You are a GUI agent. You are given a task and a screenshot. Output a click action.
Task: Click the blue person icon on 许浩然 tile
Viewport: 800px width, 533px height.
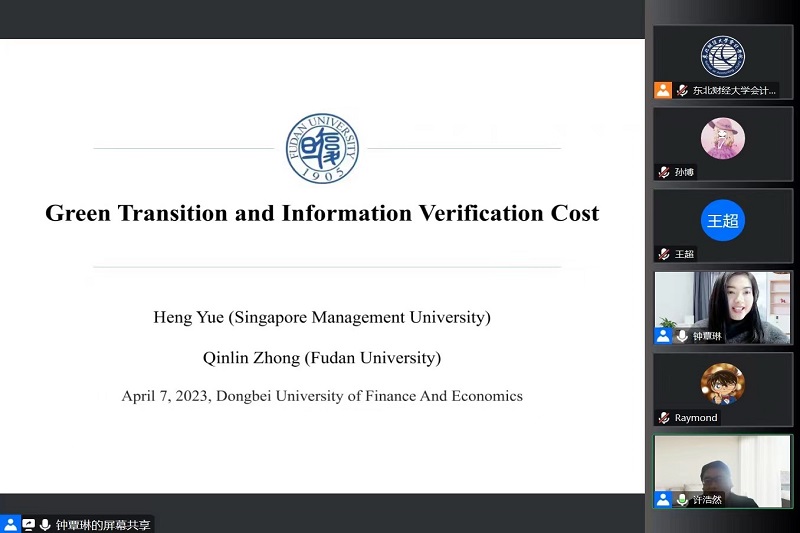point(663,499)
